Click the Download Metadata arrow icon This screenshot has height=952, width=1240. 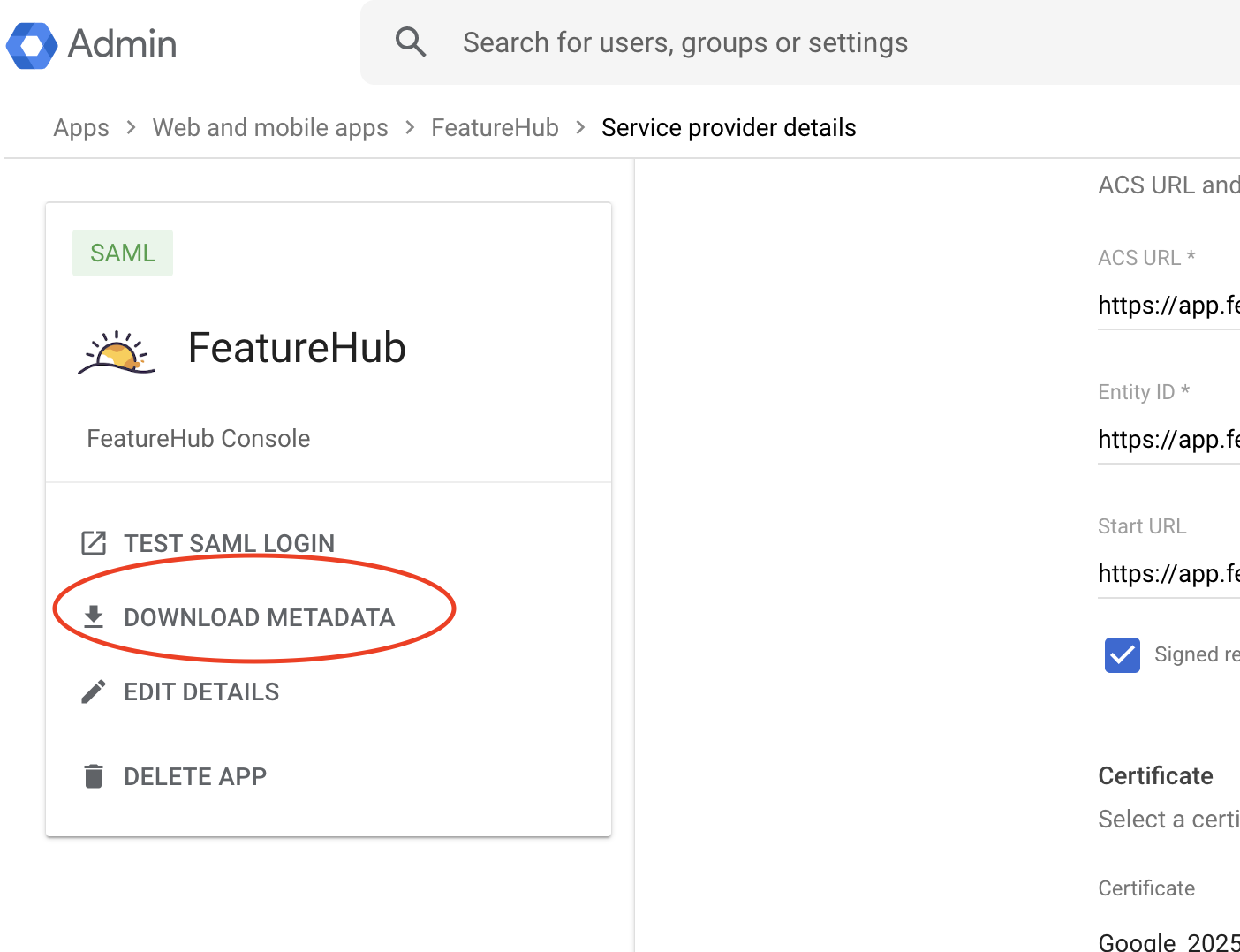pyautogui.click(x=94, y=617)
